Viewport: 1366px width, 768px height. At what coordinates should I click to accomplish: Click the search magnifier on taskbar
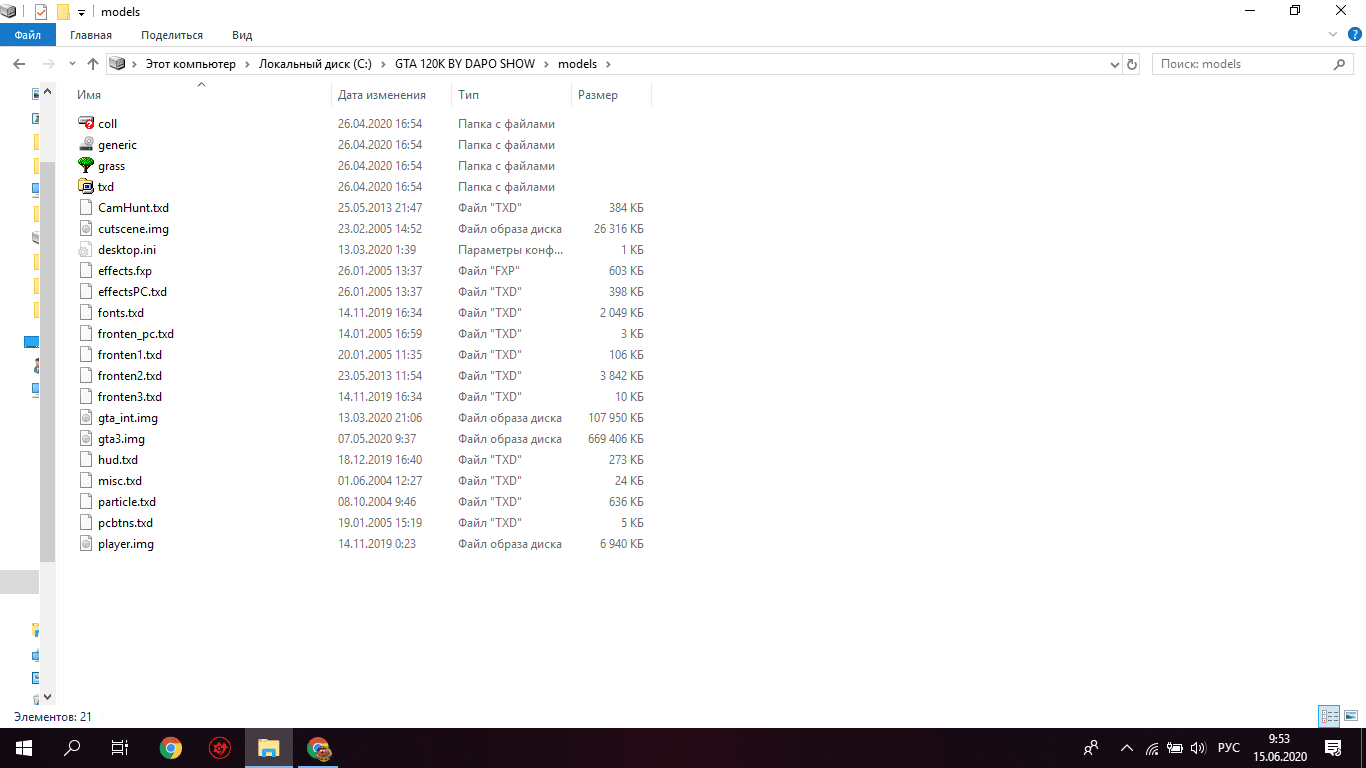[x=72, y=748]
